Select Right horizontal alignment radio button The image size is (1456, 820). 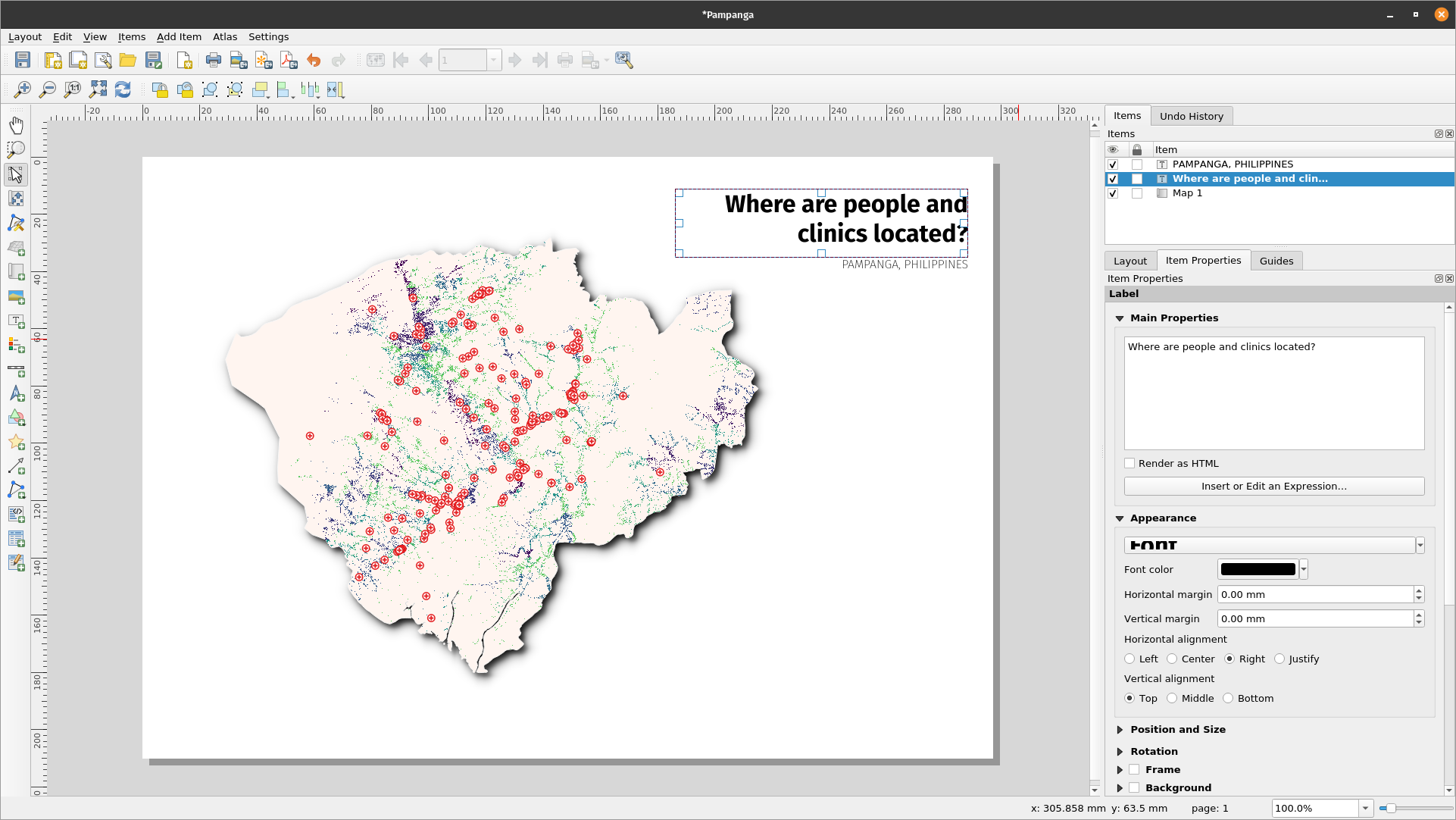coord(1229,658)
